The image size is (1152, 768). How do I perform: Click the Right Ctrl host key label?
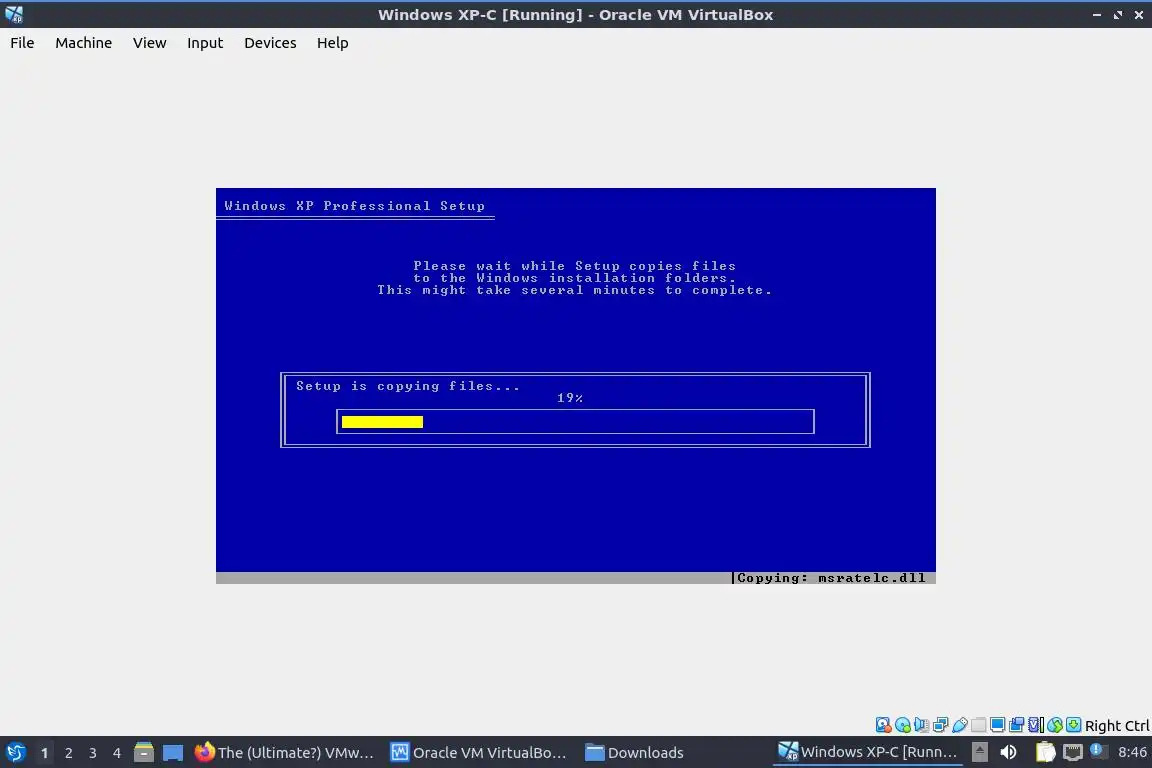(x=1117, y=726)
